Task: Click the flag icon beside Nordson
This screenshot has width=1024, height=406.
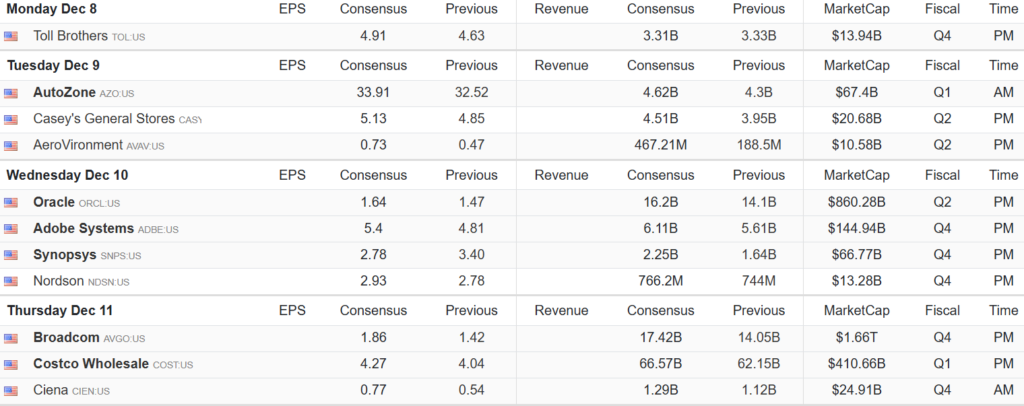Action: [11, 281]
